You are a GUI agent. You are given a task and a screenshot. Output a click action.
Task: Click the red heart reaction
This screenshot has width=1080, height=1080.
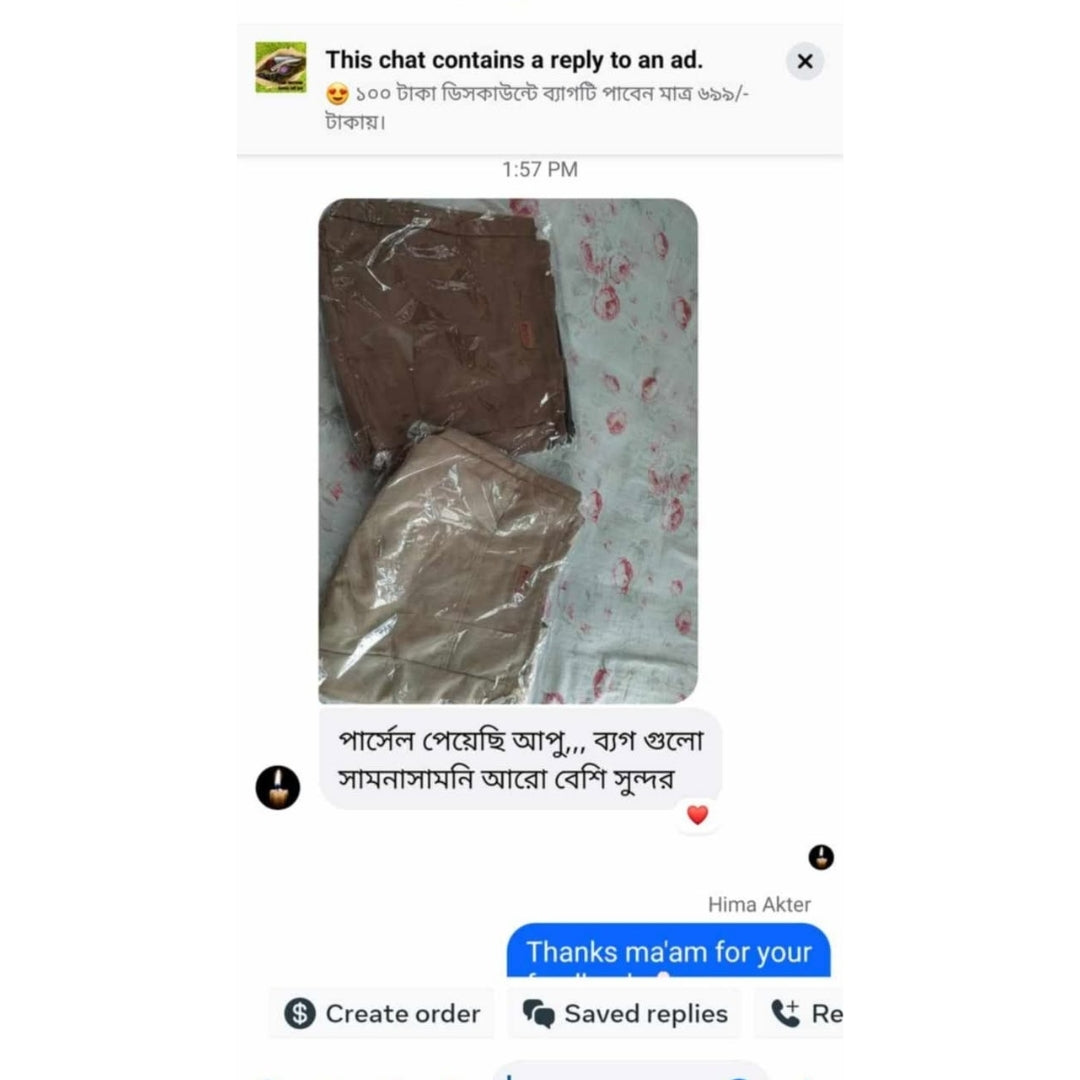tap(697, 815)
